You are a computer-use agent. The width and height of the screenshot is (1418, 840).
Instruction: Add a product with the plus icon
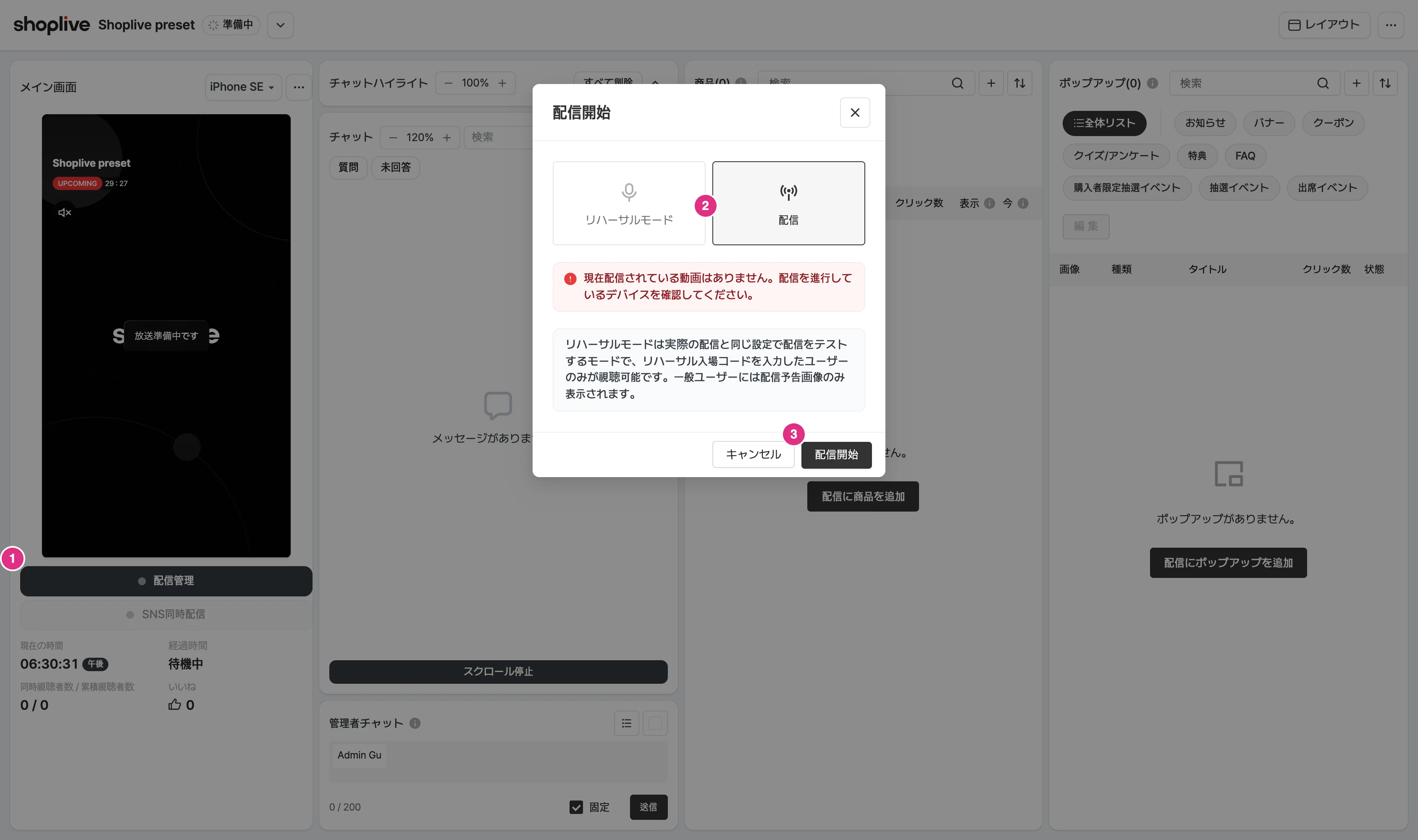point(990,83)
